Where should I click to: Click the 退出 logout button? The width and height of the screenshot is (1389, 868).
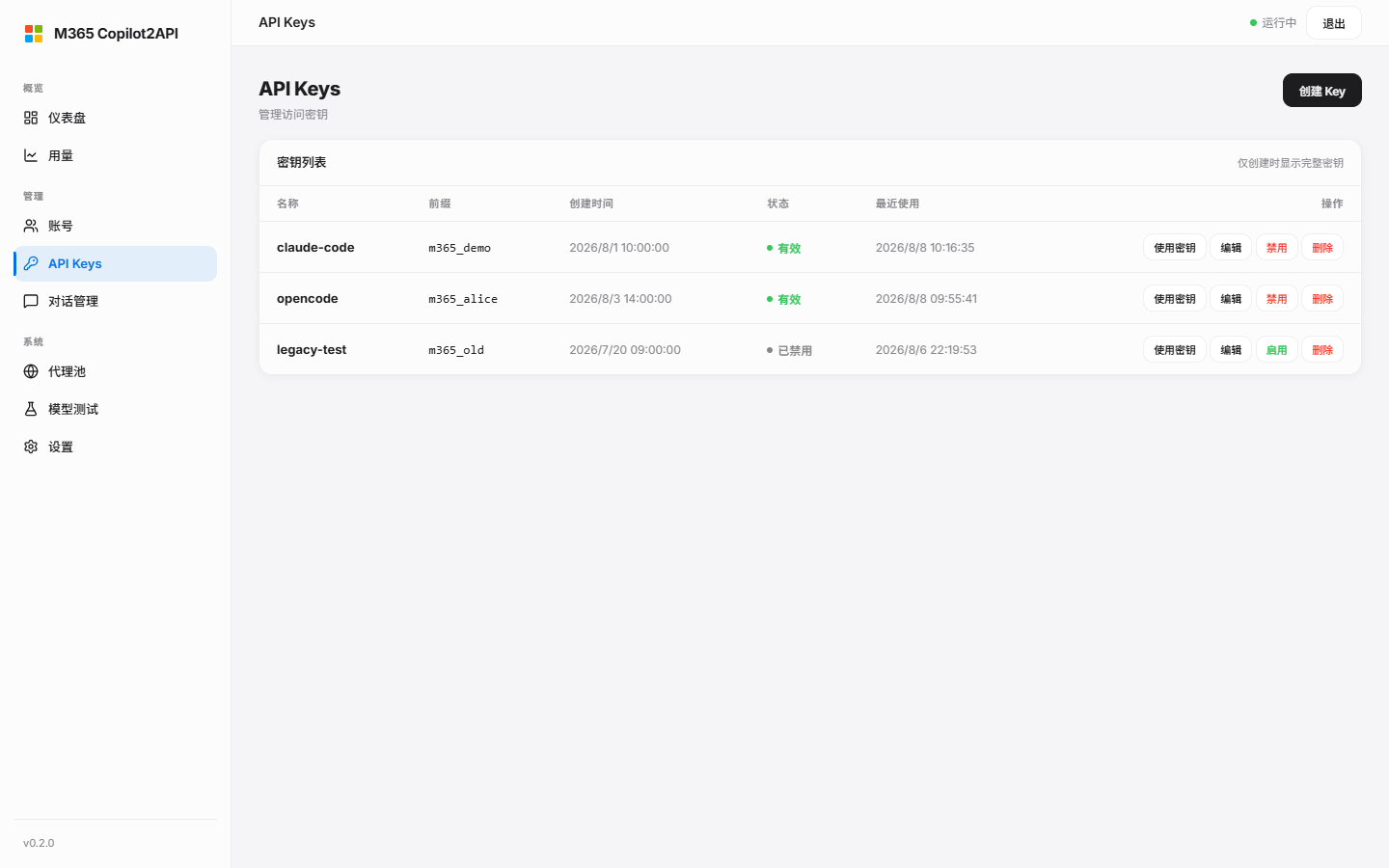1333,23
